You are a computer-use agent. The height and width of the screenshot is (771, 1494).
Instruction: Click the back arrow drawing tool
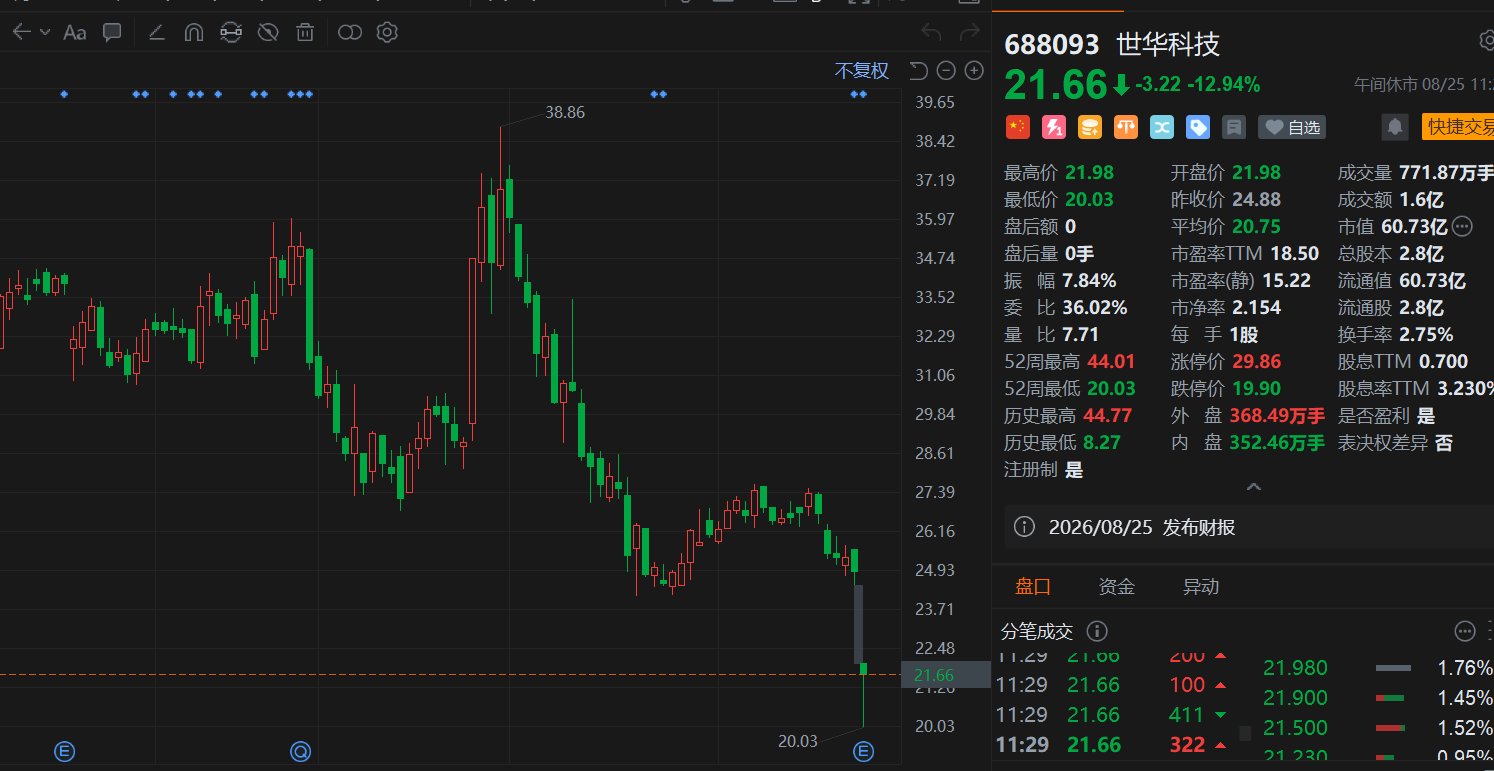tap(21, 32)
